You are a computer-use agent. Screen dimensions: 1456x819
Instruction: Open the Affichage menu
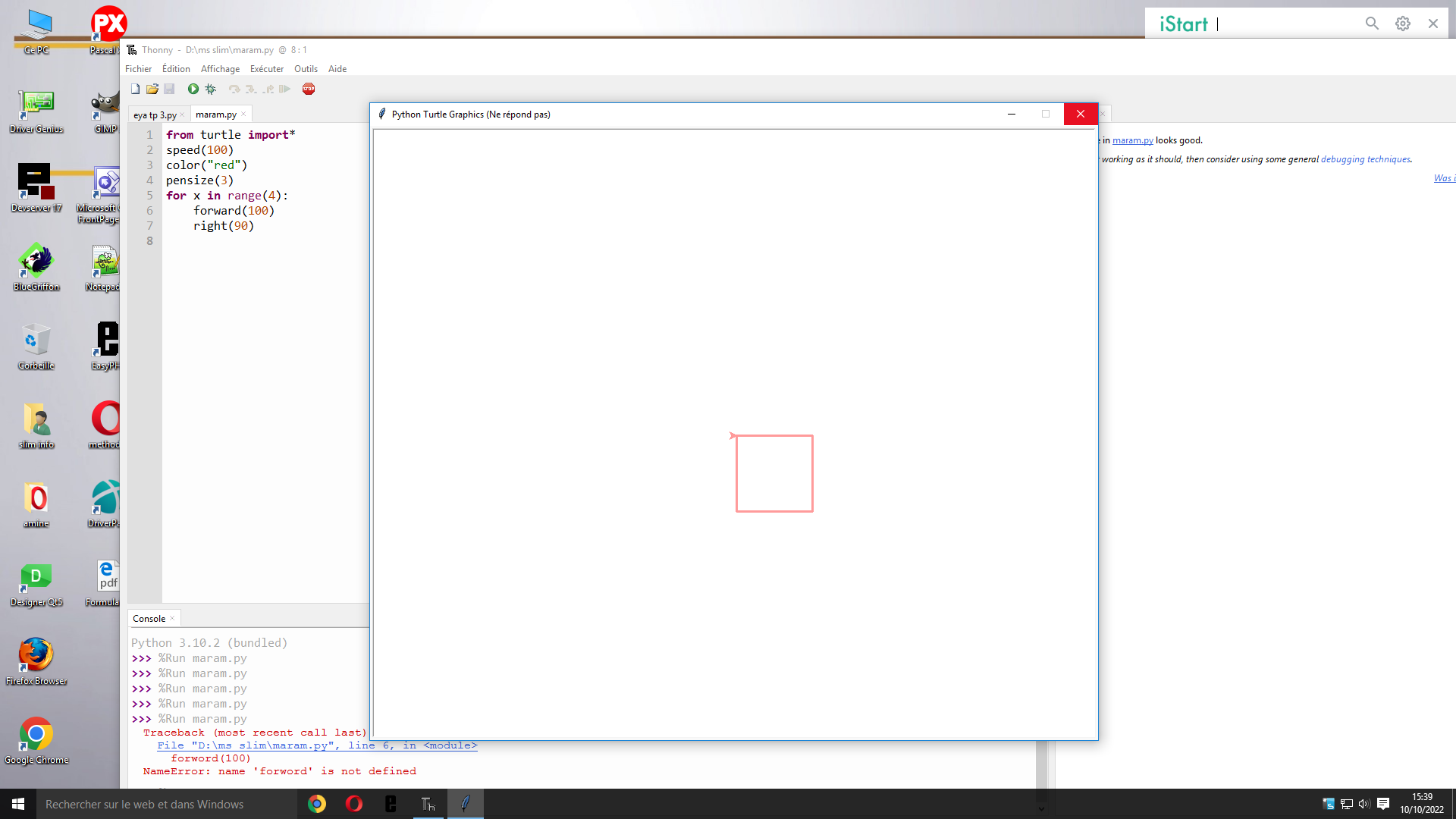[x=220, y=69]
